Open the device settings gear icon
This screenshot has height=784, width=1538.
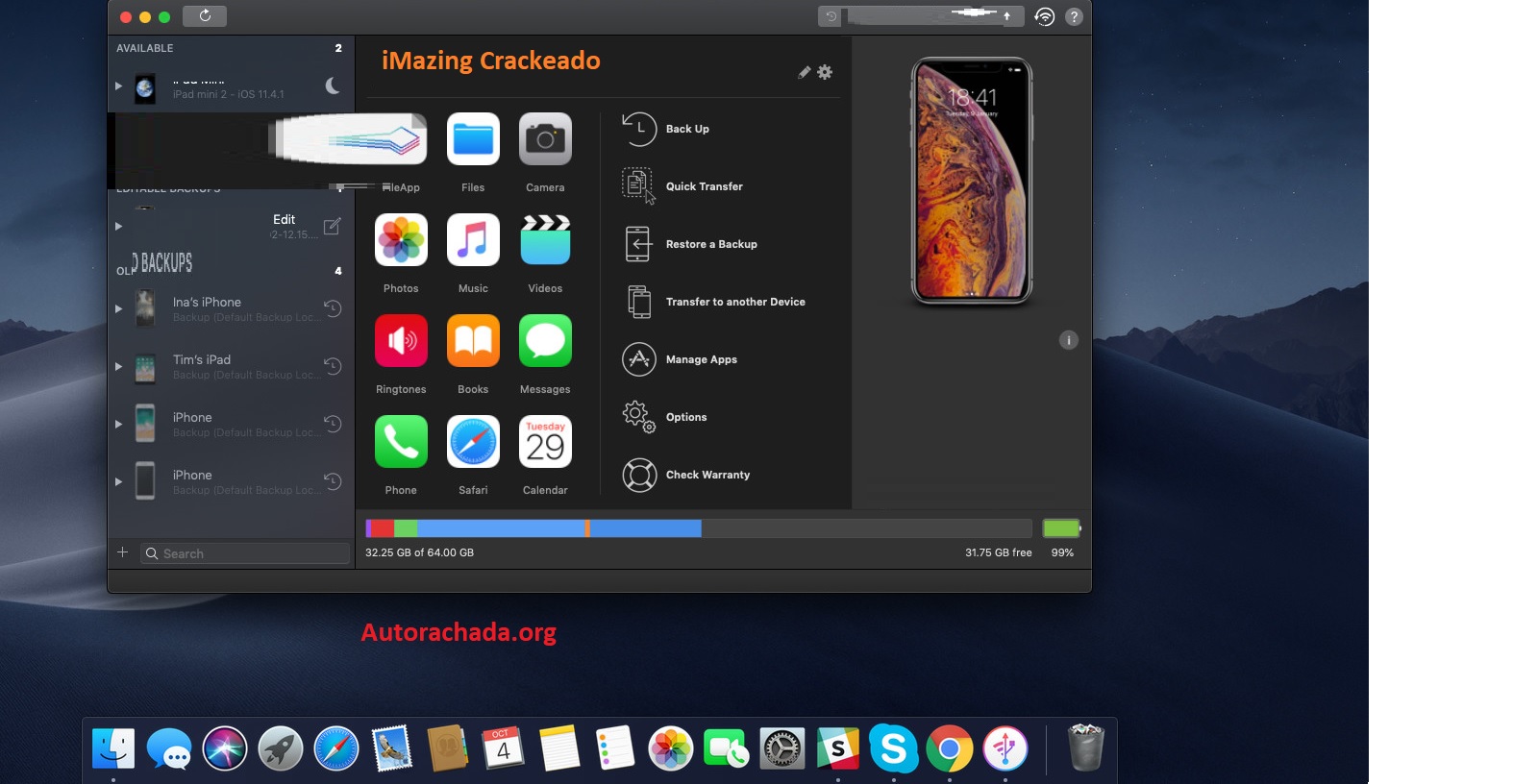(825, 72)
